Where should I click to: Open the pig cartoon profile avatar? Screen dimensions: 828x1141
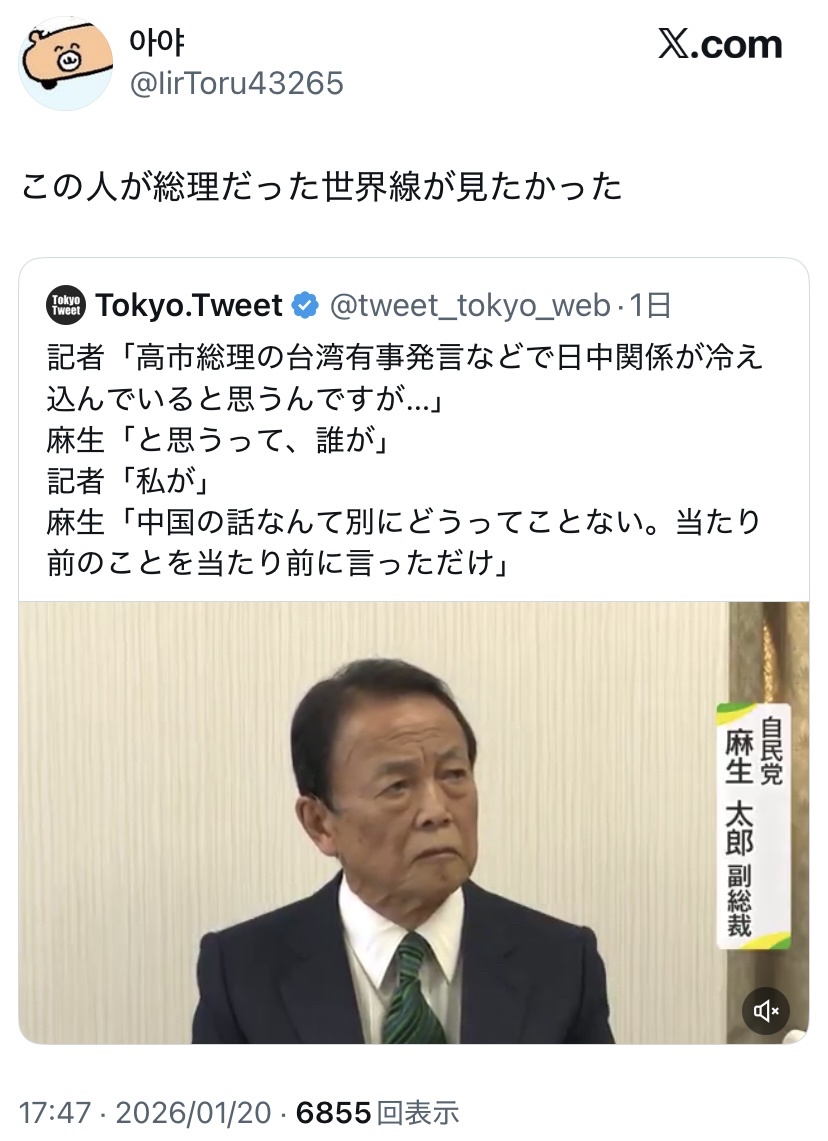[65, 64]
